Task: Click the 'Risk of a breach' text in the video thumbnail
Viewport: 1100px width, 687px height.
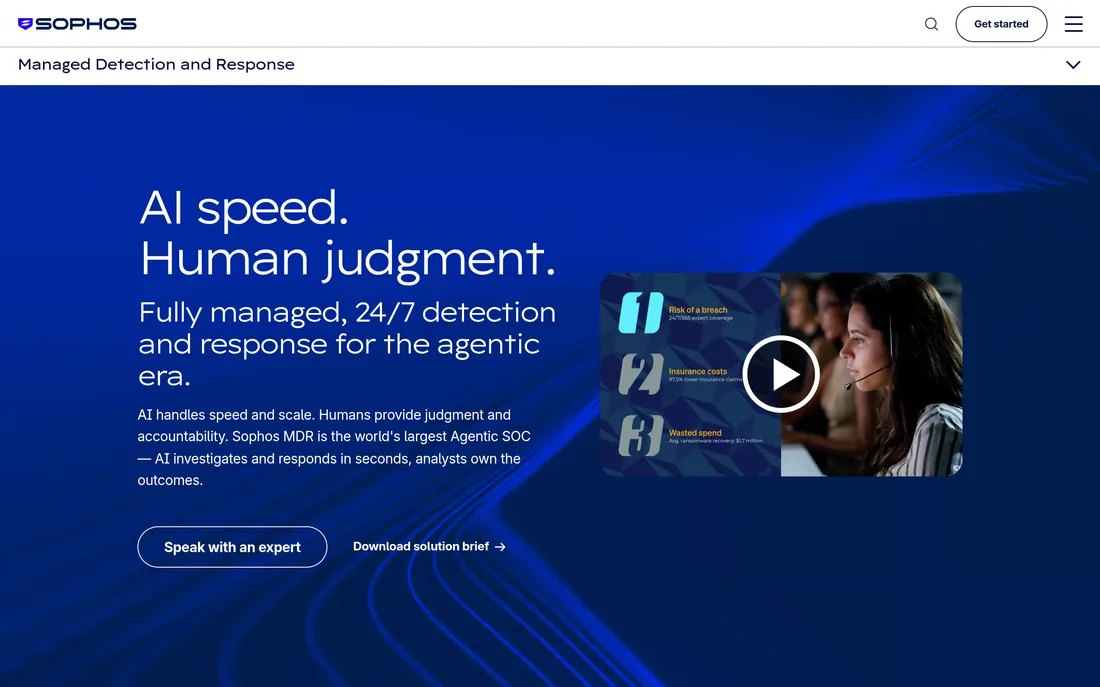Action: 698,309
